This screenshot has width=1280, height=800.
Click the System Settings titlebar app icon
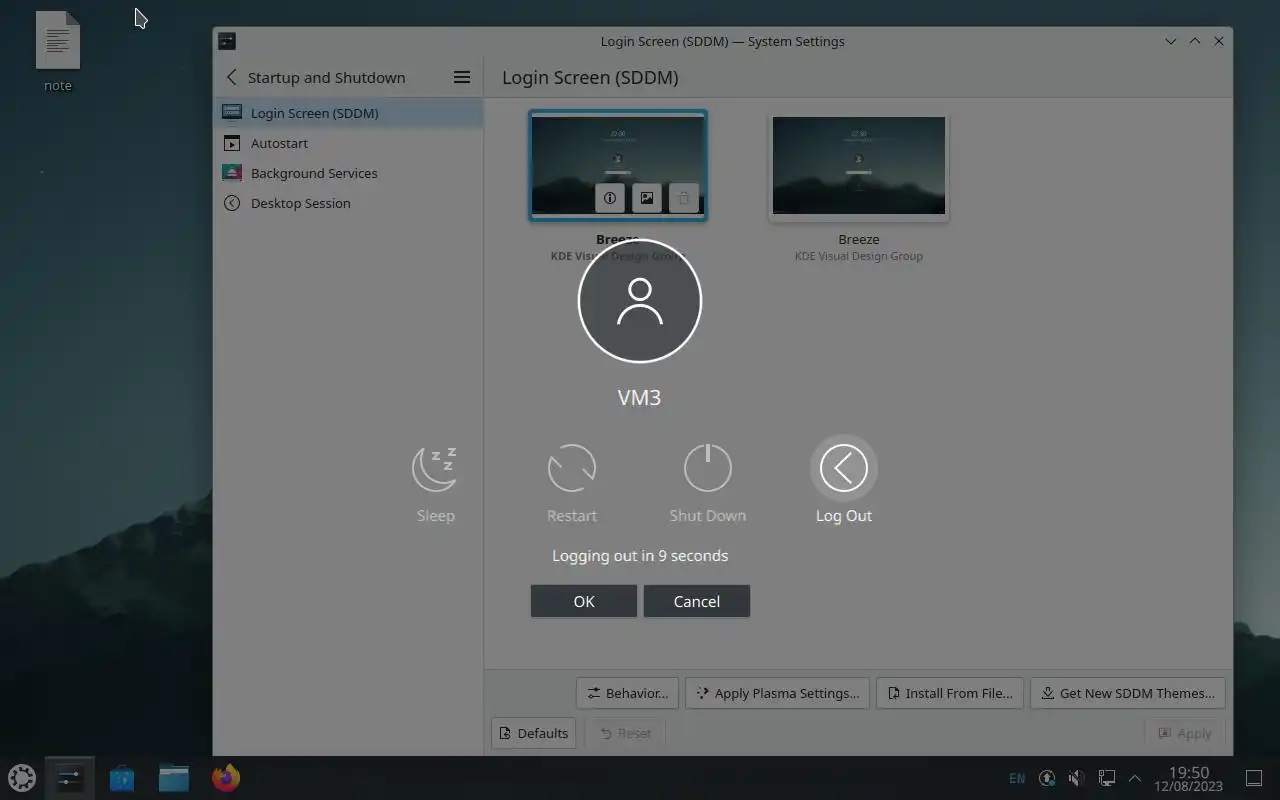(x=227, y=41)
